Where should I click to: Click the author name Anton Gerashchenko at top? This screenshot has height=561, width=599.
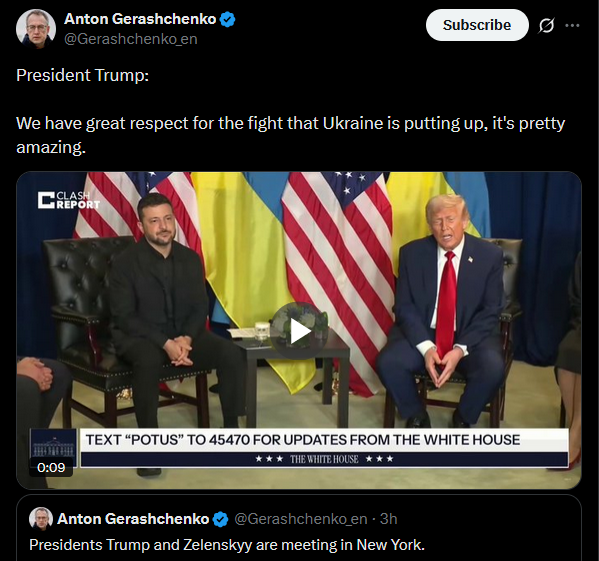point(140,19)
